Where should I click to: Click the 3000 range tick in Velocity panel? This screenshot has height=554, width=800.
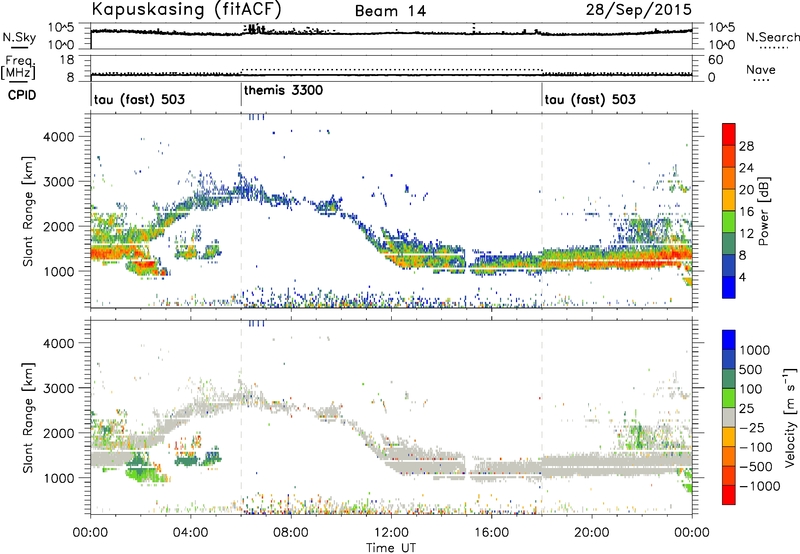(x=59, y=388)
